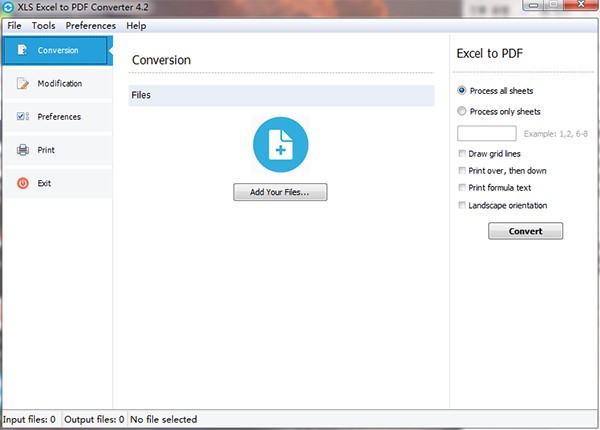Click the large blue add-file circle icon

point(280,145)
